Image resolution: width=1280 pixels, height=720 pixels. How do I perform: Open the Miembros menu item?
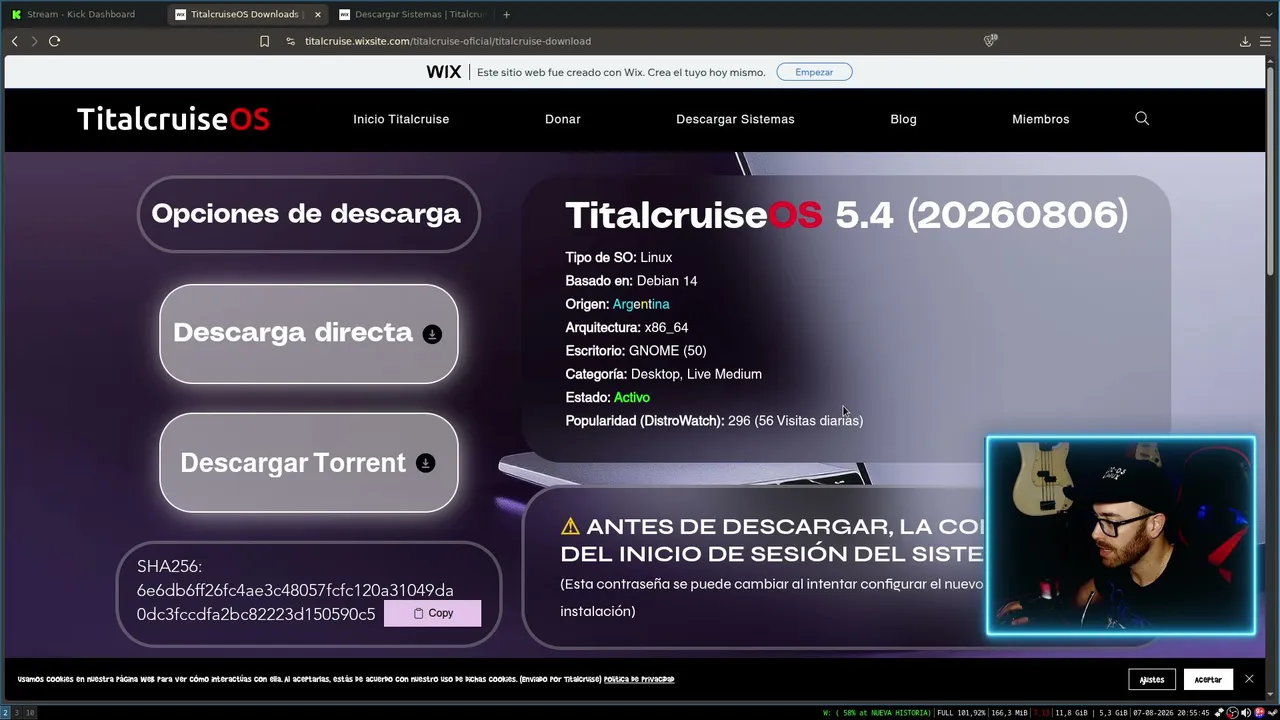(x=1041, y=119)
